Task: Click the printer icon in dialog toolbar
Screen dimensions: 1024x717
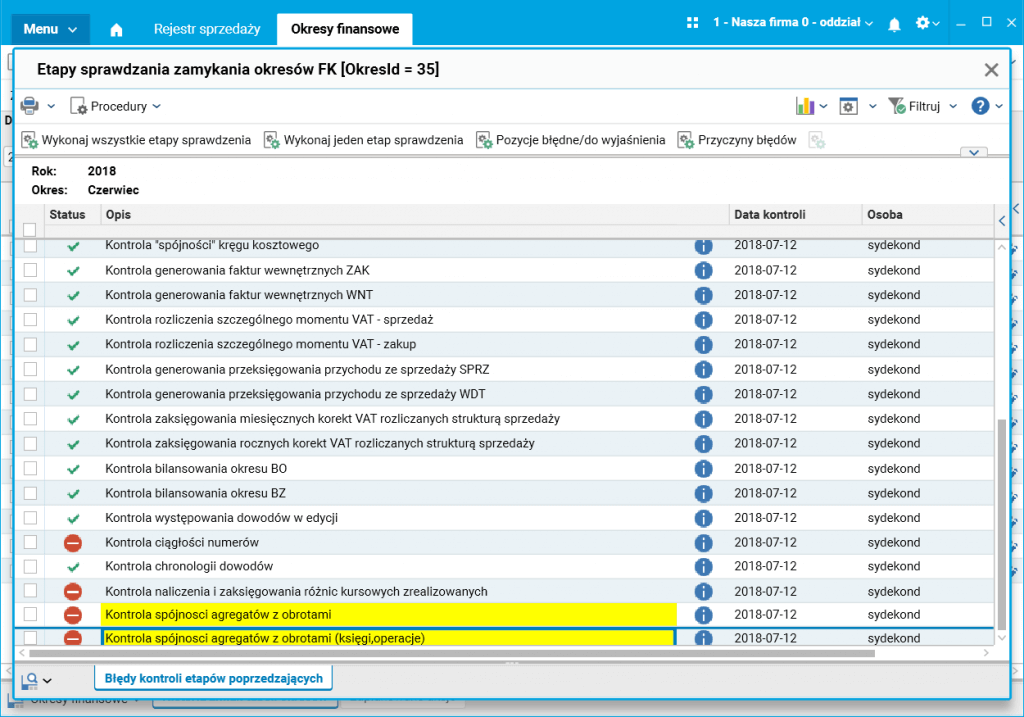Action: (x=29, y=106)
